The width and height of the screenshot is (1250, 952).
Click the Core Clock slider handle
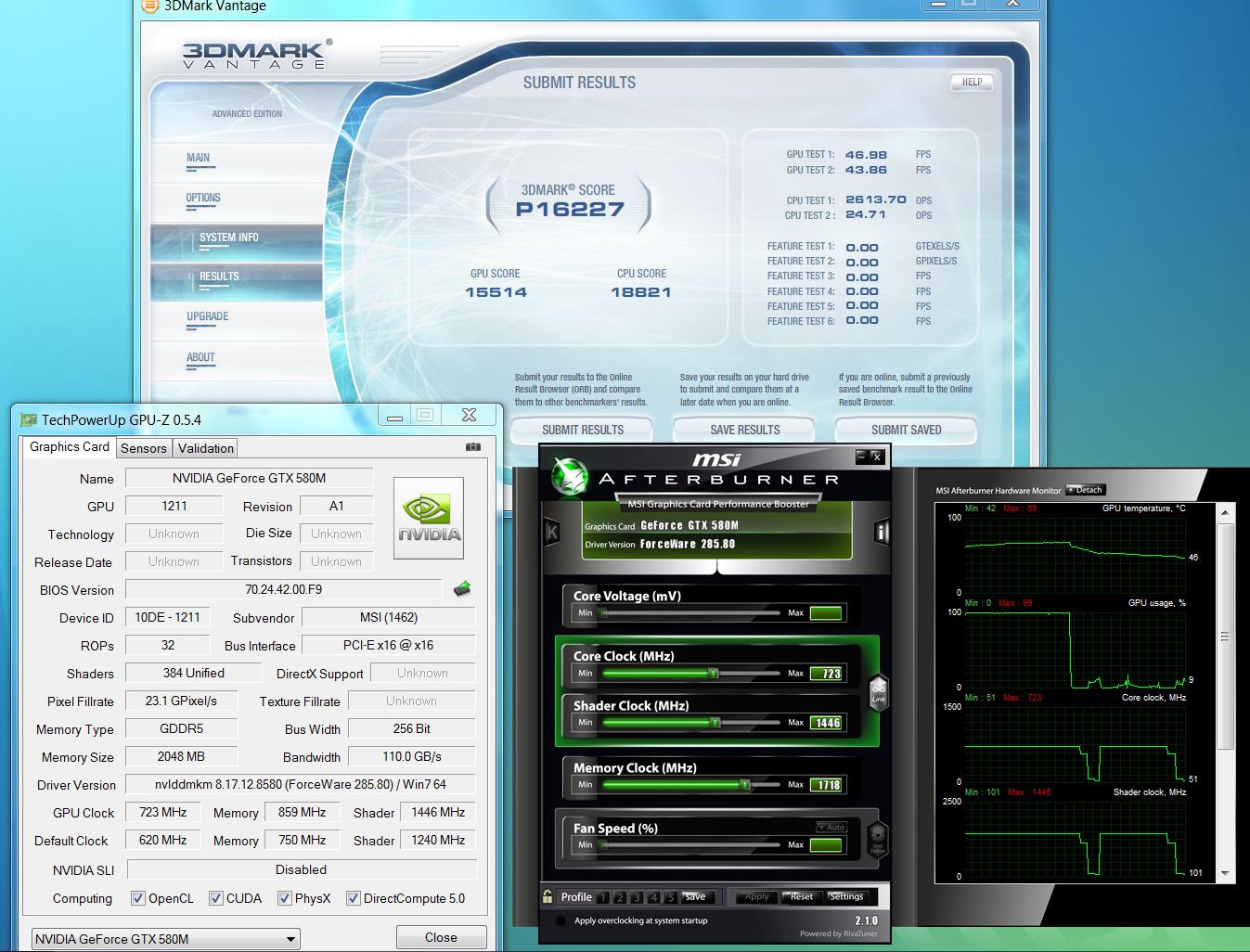714,673
